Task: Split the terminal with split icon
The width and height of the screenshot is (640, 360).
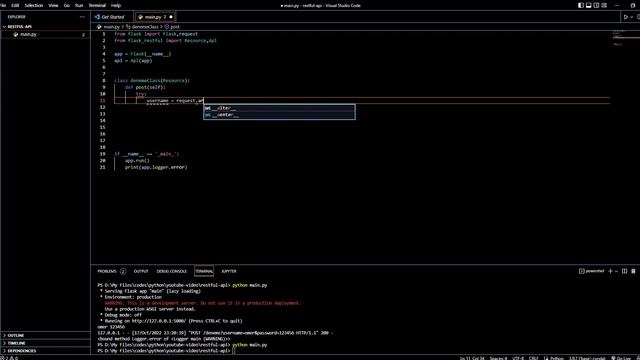Action: 624,271
